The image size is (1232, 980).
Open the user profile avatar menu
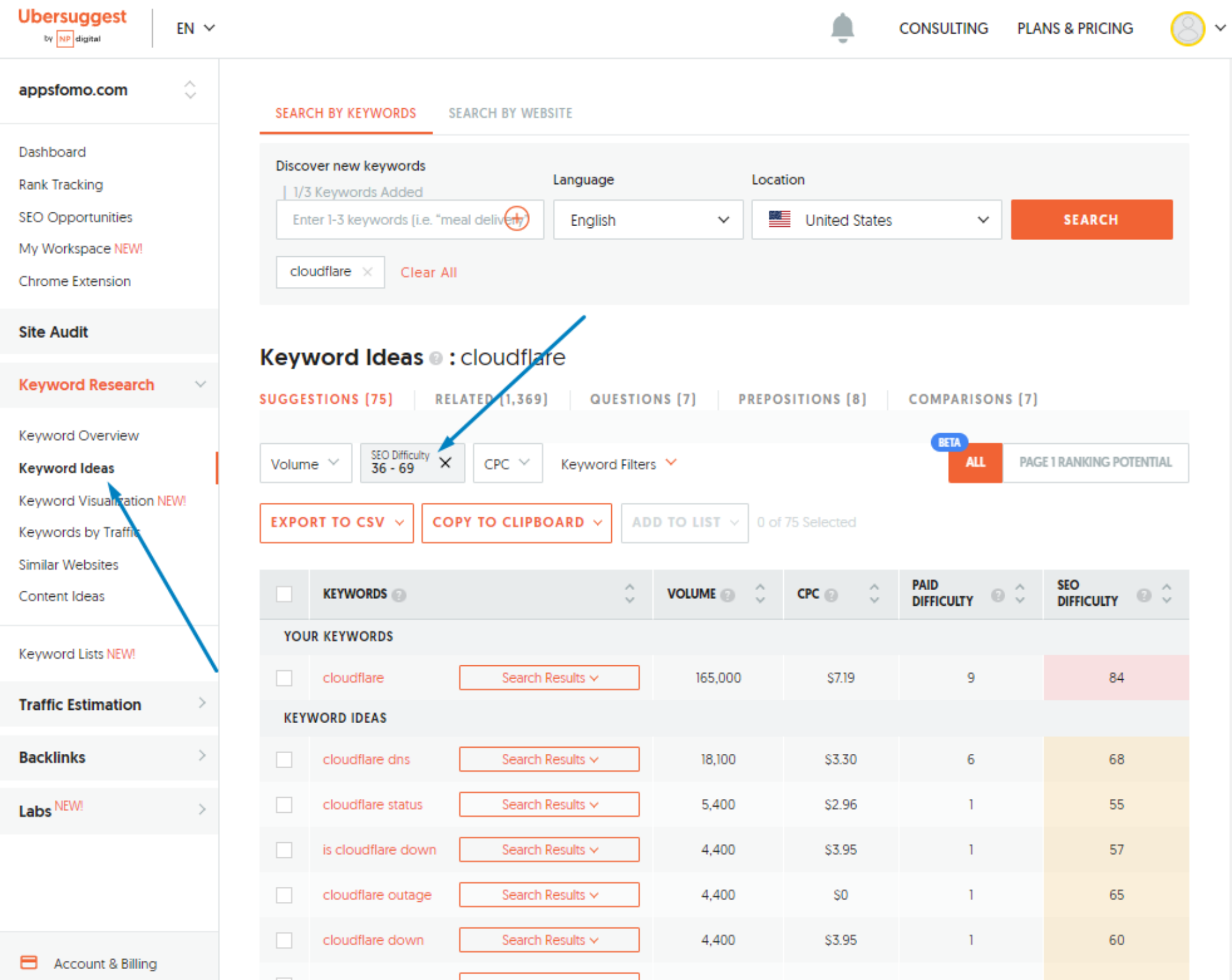pyautogui.click(x=1187, y=28)
